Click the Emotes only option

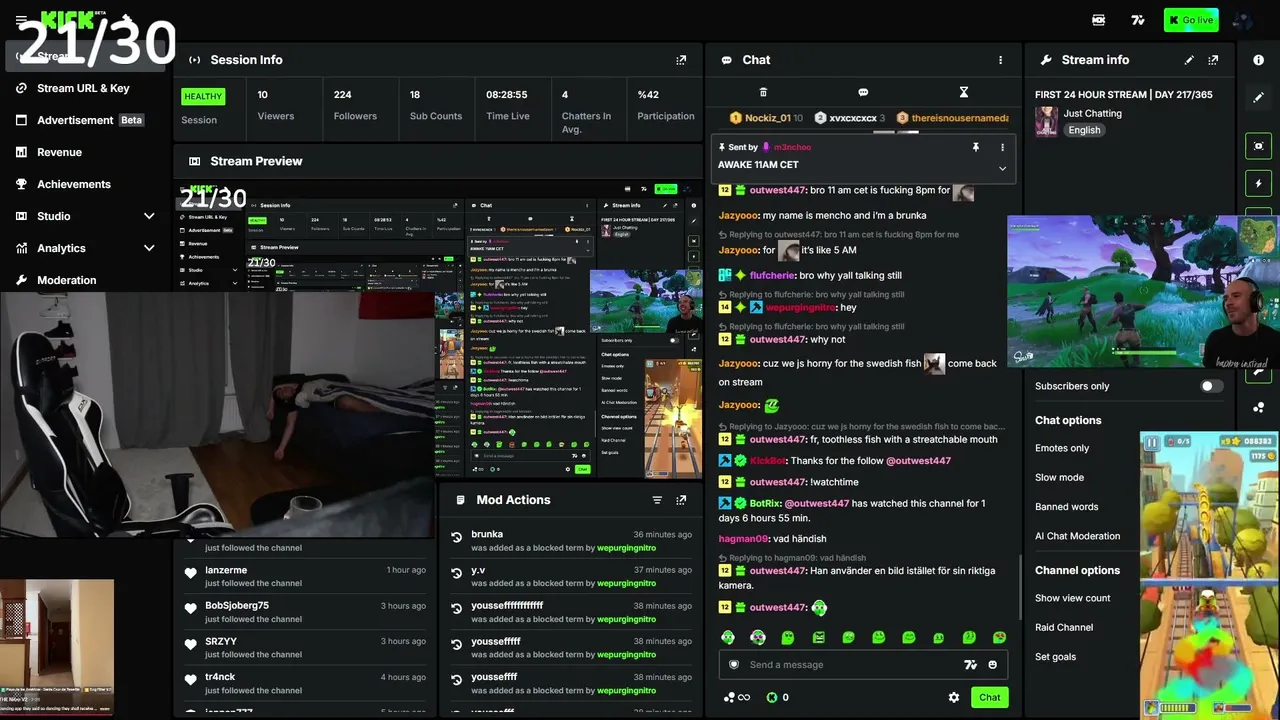[x=1062, y=448]
